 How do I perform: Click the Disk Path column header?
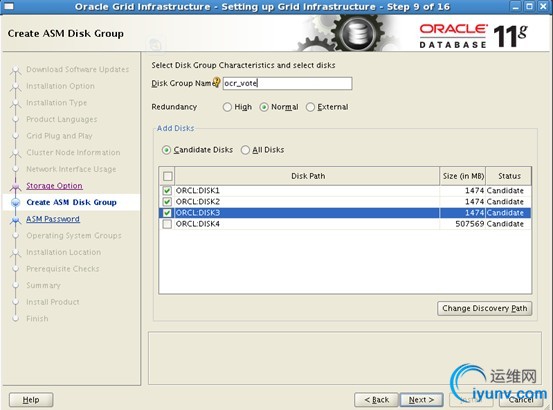[308, 176]
